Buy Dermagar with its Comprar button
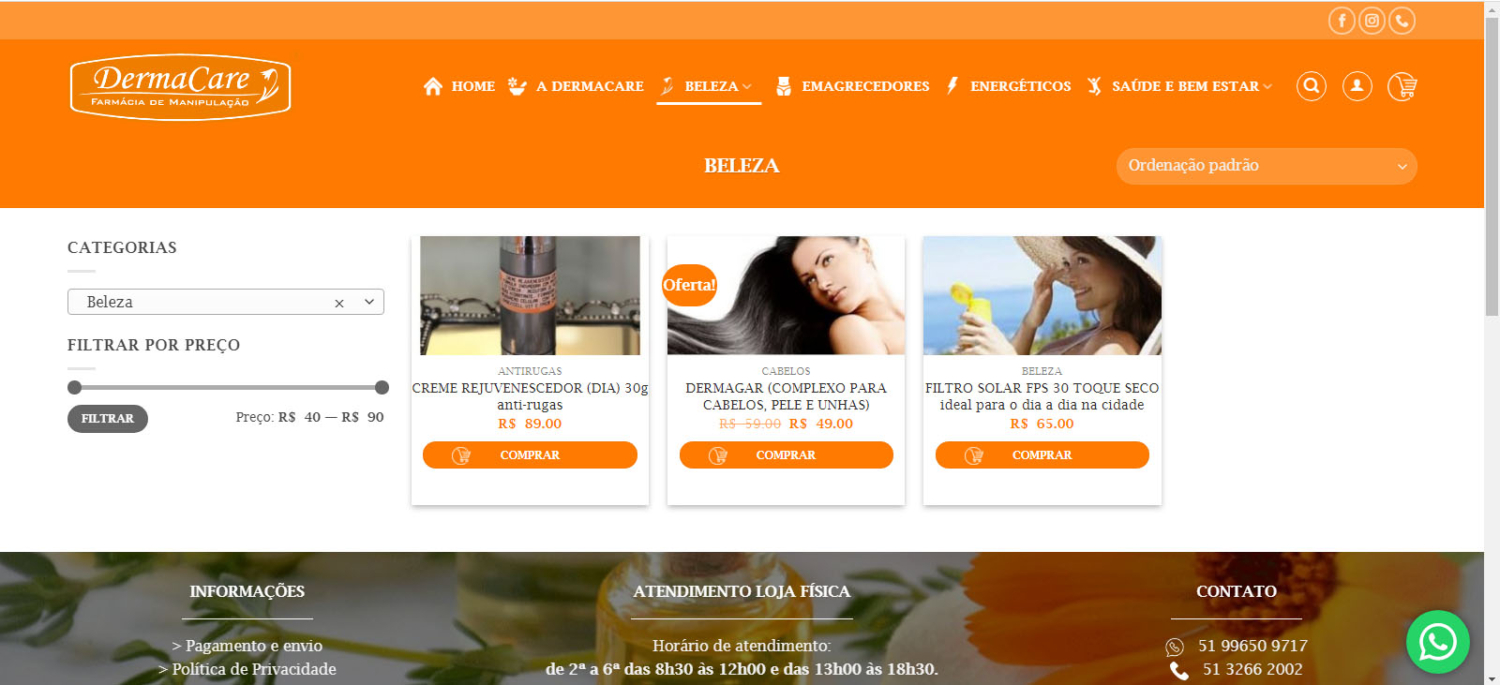This screenshot has width=1500, height=685. 786,455
